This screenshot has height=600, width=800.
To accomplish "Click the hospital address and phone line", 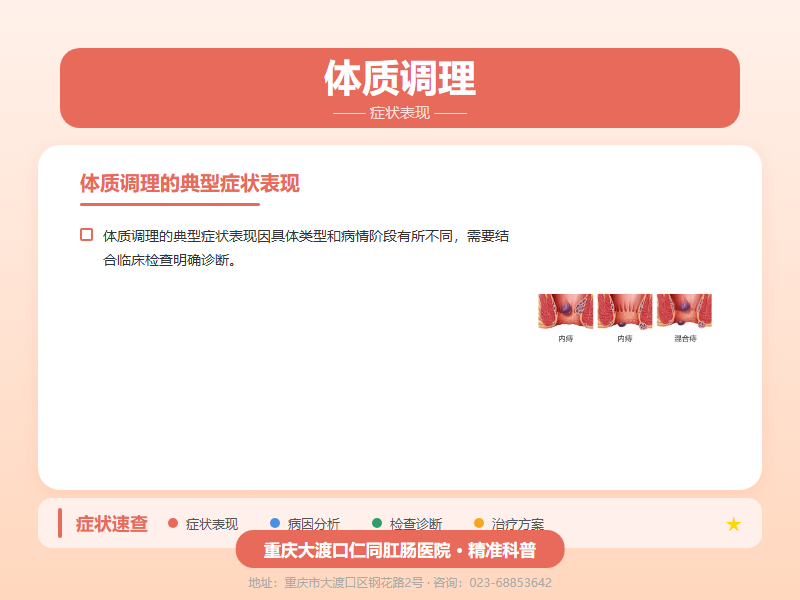I will (400, 583).
